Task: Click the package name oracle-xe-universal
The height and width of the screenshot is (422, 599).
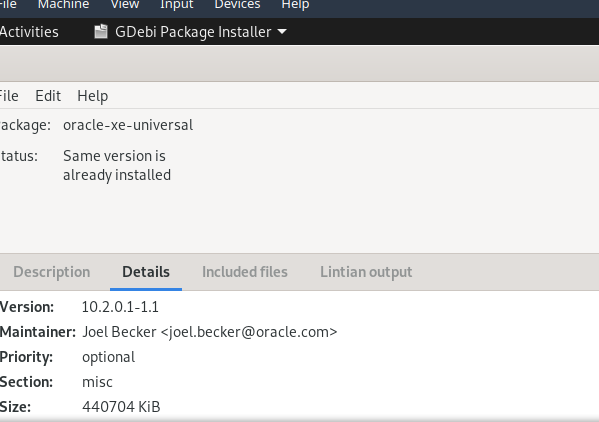Action: tap(128, 125)
